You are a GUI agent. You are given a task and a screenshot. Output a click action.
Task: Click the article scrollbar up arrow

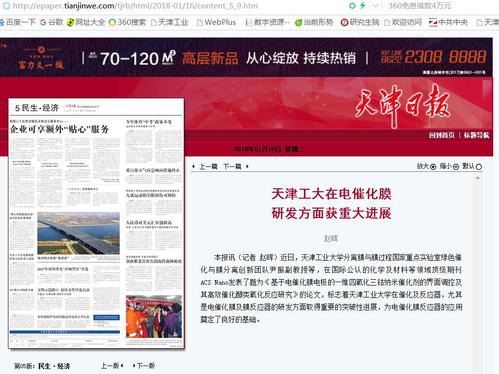tap(477, 178)
